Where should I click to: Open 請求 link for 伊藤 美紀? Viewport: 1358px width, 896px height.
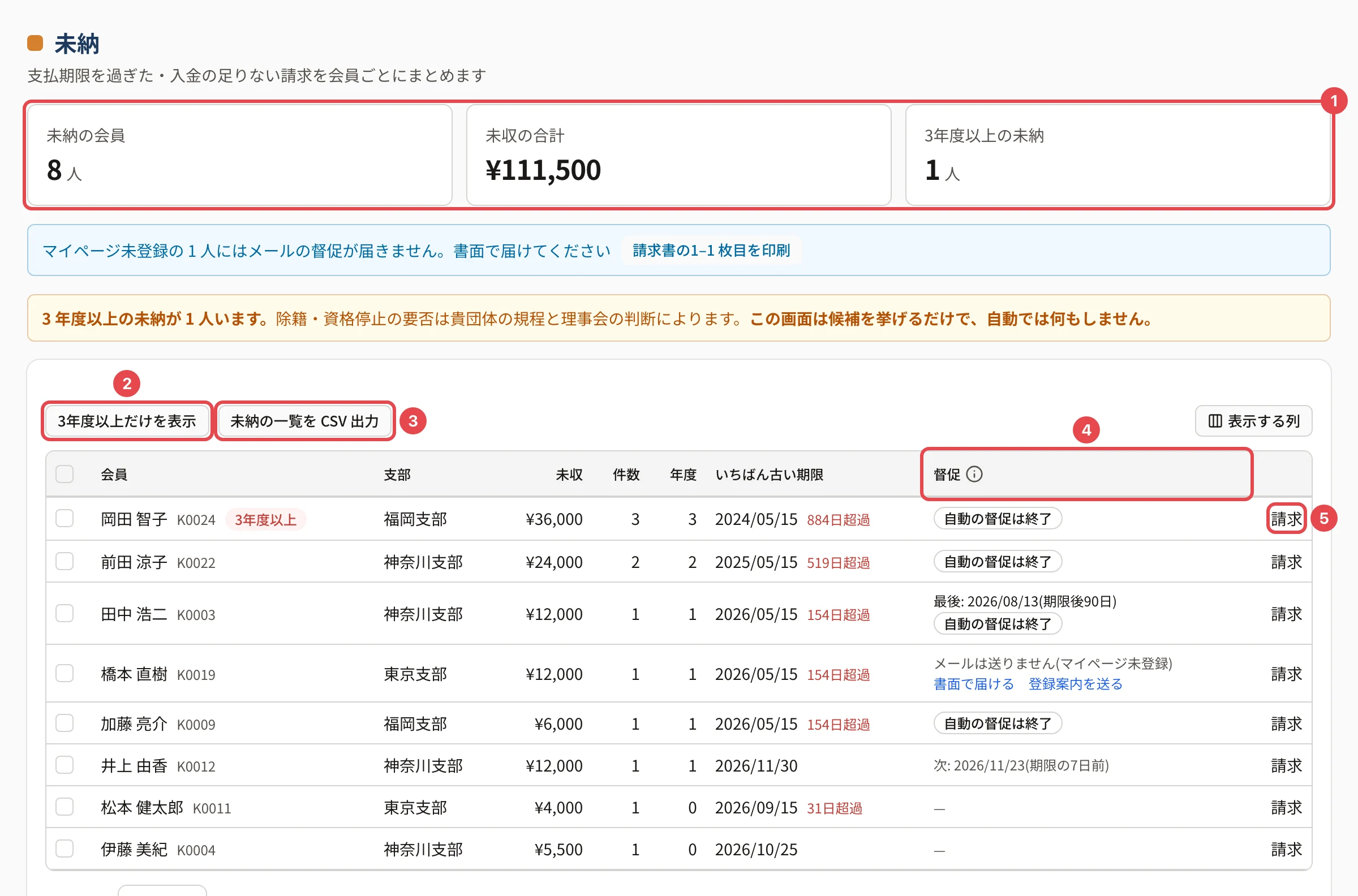[x=1286, y=849]
